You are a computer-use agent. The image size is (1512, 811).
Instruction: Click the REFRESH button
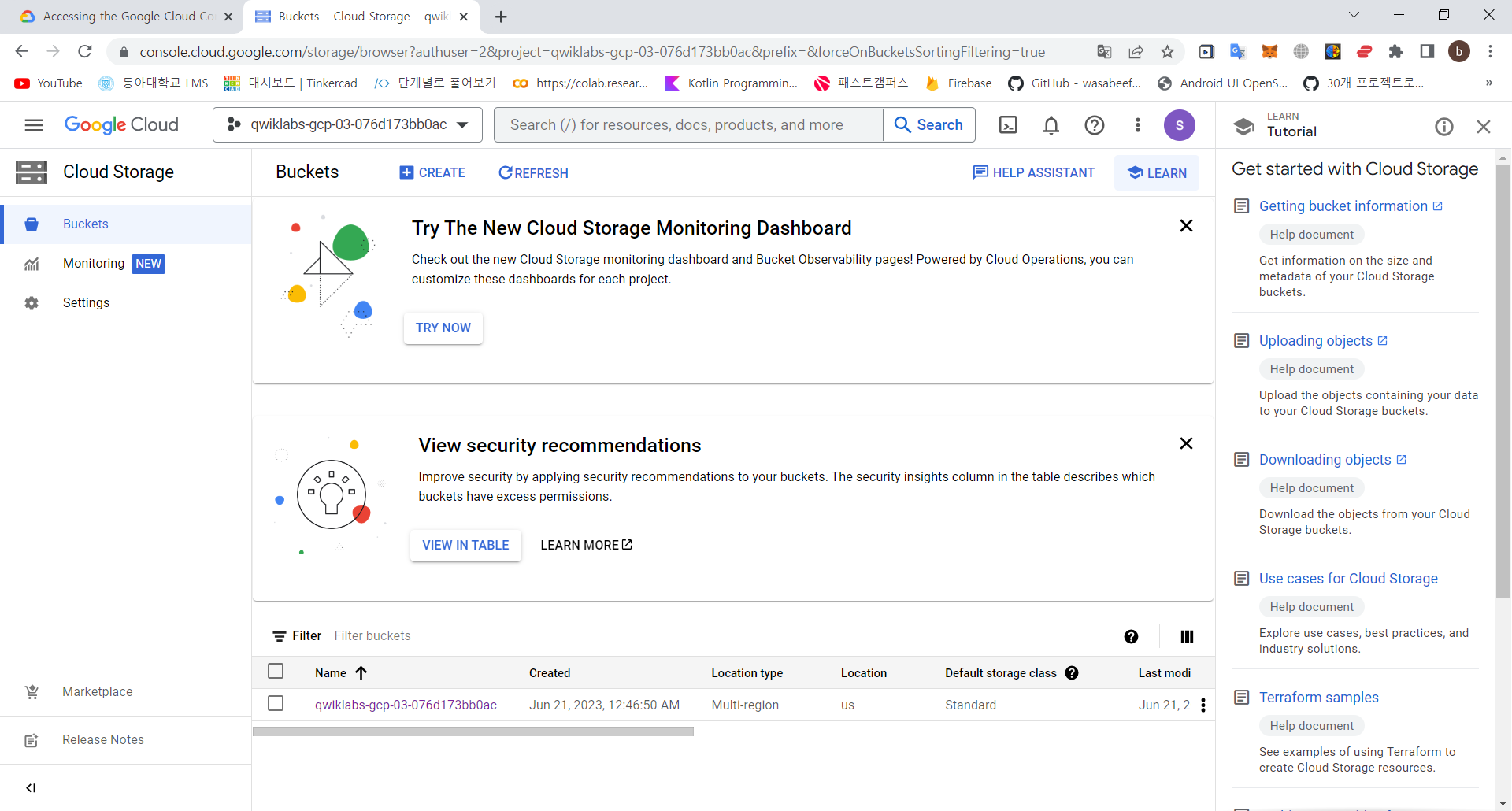533,173
